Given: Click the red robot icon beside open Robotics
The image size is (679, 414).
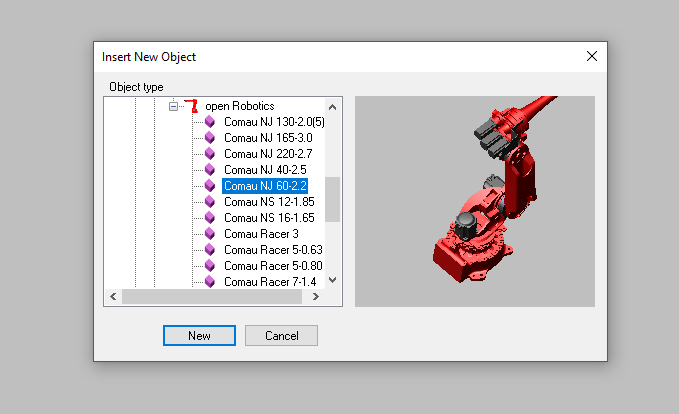Looking at the screenshot, I should click(192, 106).
